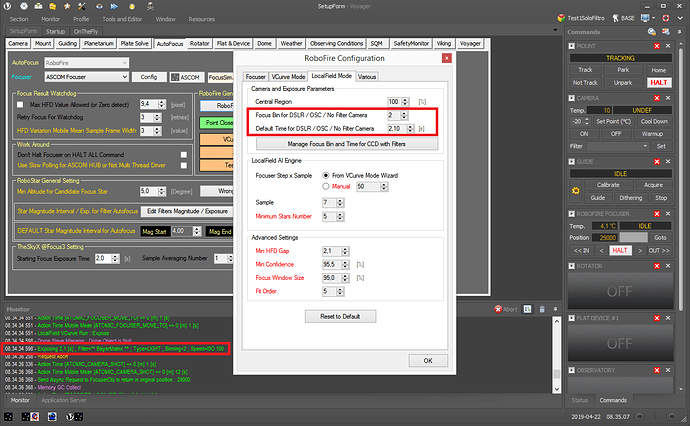Click the wrench and screwdriver tools icon
The width and height of the screenshot is (690, 426).
[x=82, y=6]
